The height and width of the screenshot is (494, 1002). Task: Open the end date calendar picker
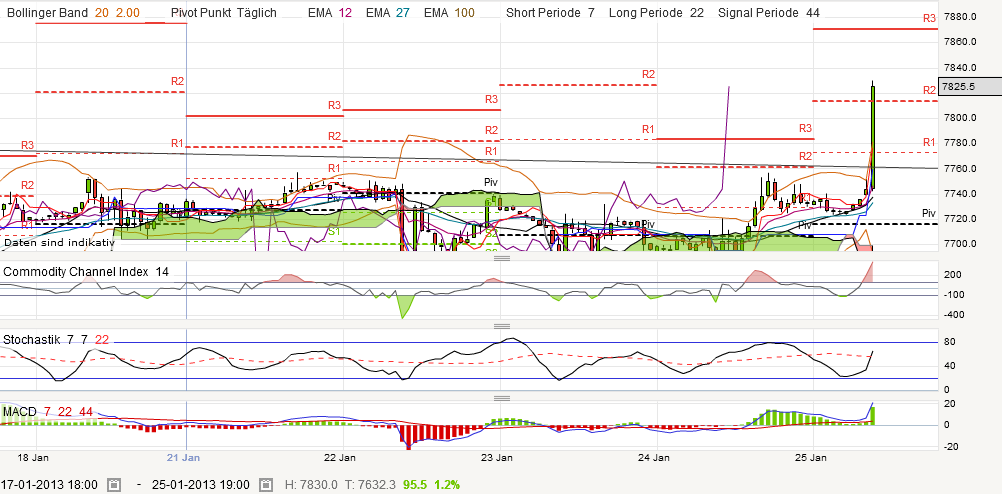(266, 484)
